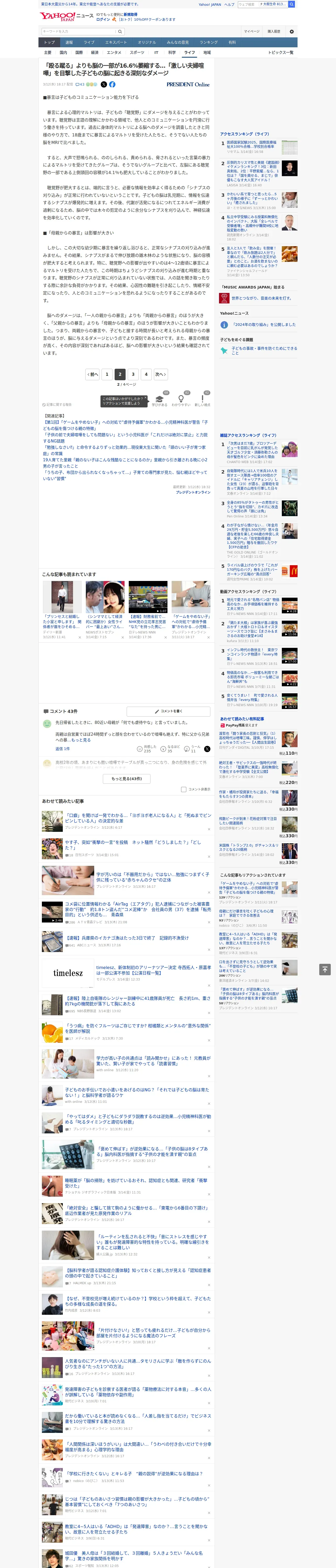Click the blue search magnifier button
This screenshot has width=336, height=1568.
pyautogui.click(x=292, y=4)
